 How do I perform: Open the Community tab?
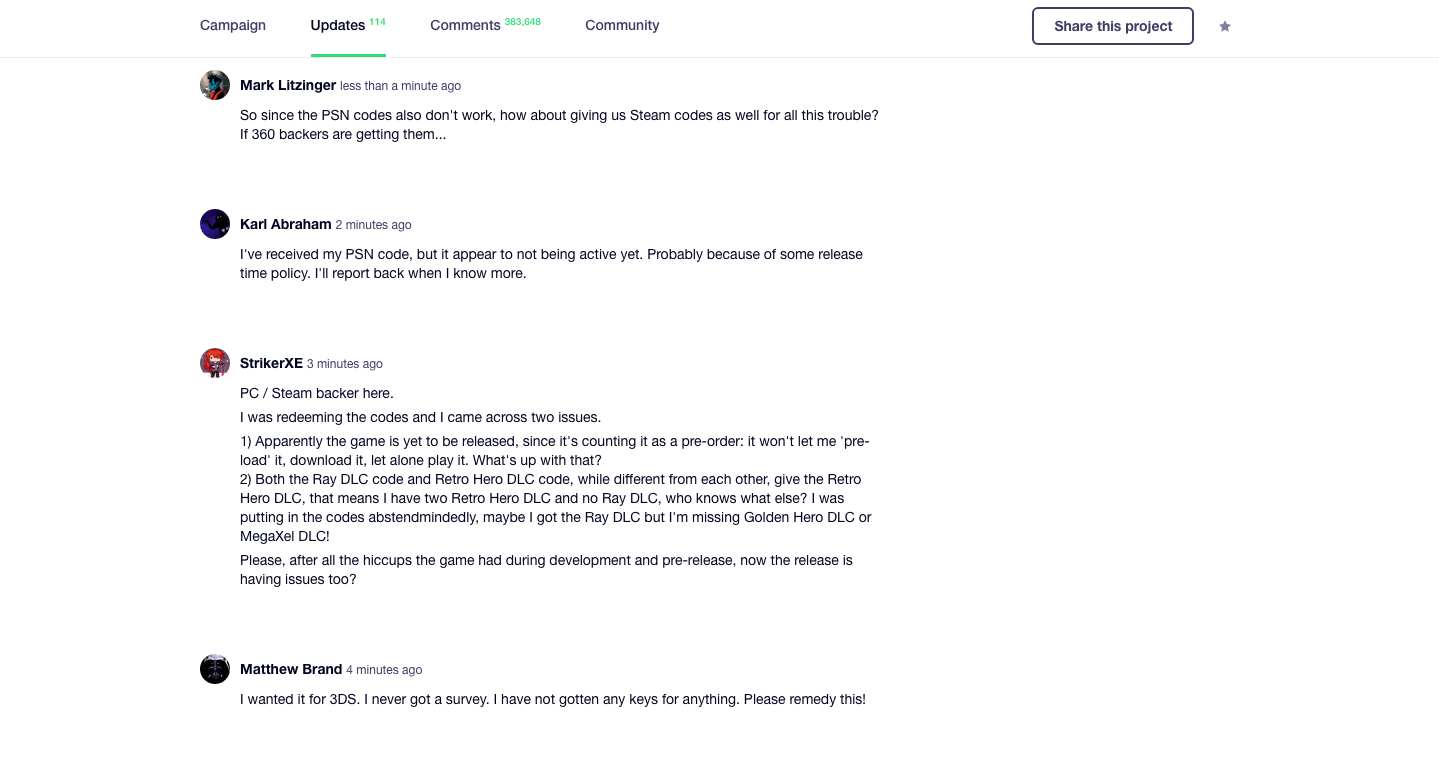622,26
